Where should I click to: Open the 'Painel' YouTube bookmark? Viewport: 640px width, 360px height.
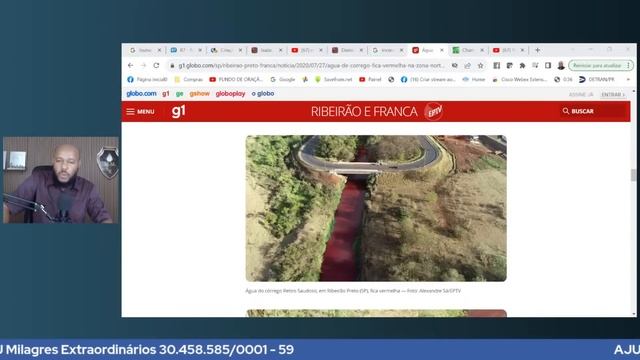click(x=370, y=80)
